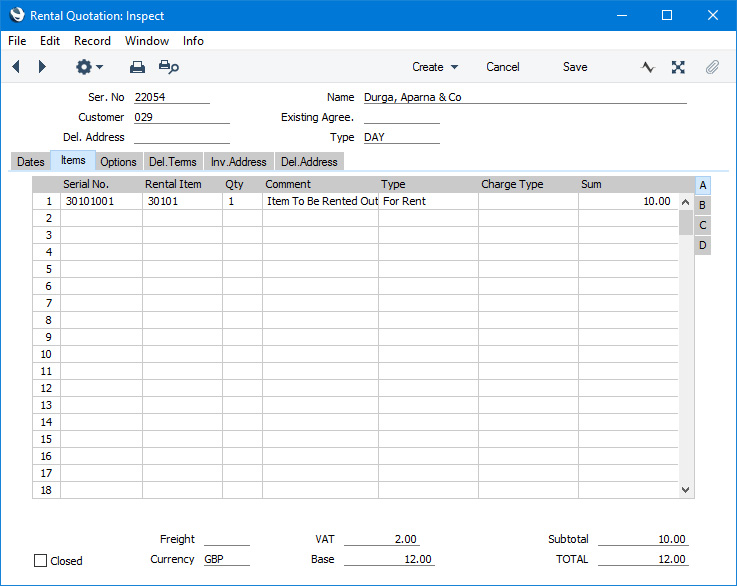Image resolution: width=737 pixels, height=586 pixels.
Task: Open the Record menu
Action: (92, 41)
